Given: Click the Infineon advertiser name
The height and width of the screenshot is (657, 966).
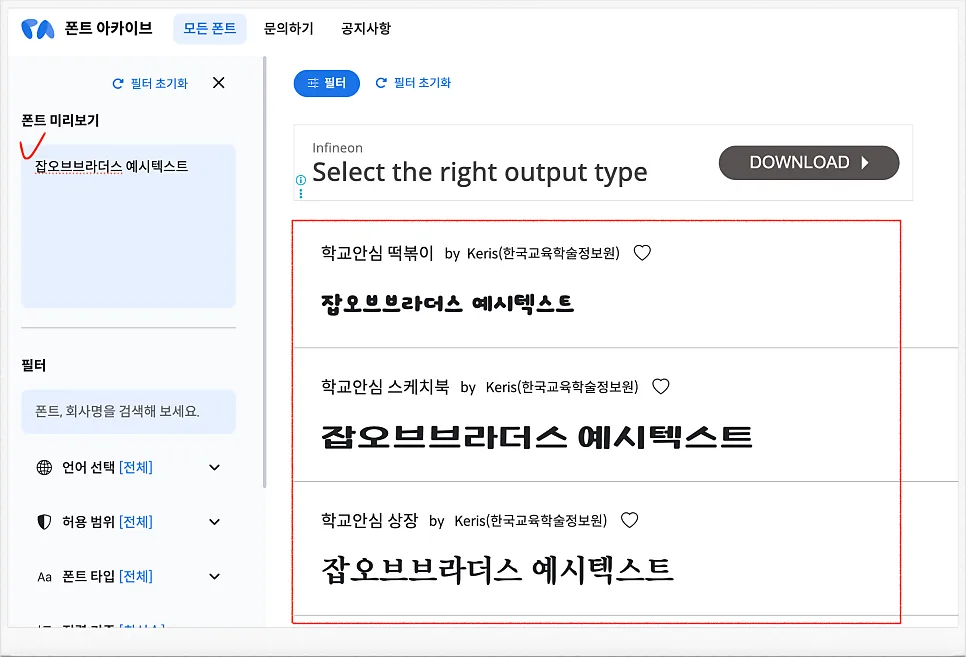Looking at the screenshot, I should click(337, 148).
